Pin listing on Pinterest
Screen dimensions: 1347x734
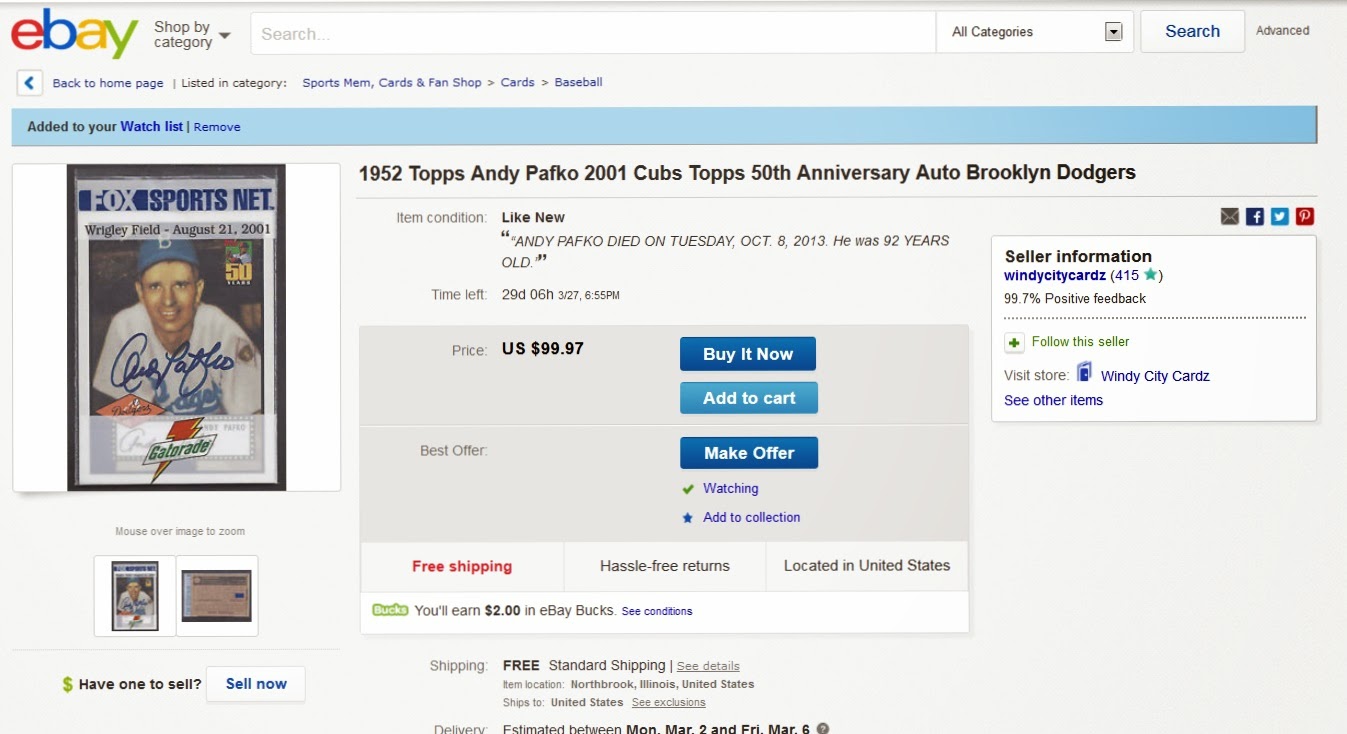coord(1305,216)
